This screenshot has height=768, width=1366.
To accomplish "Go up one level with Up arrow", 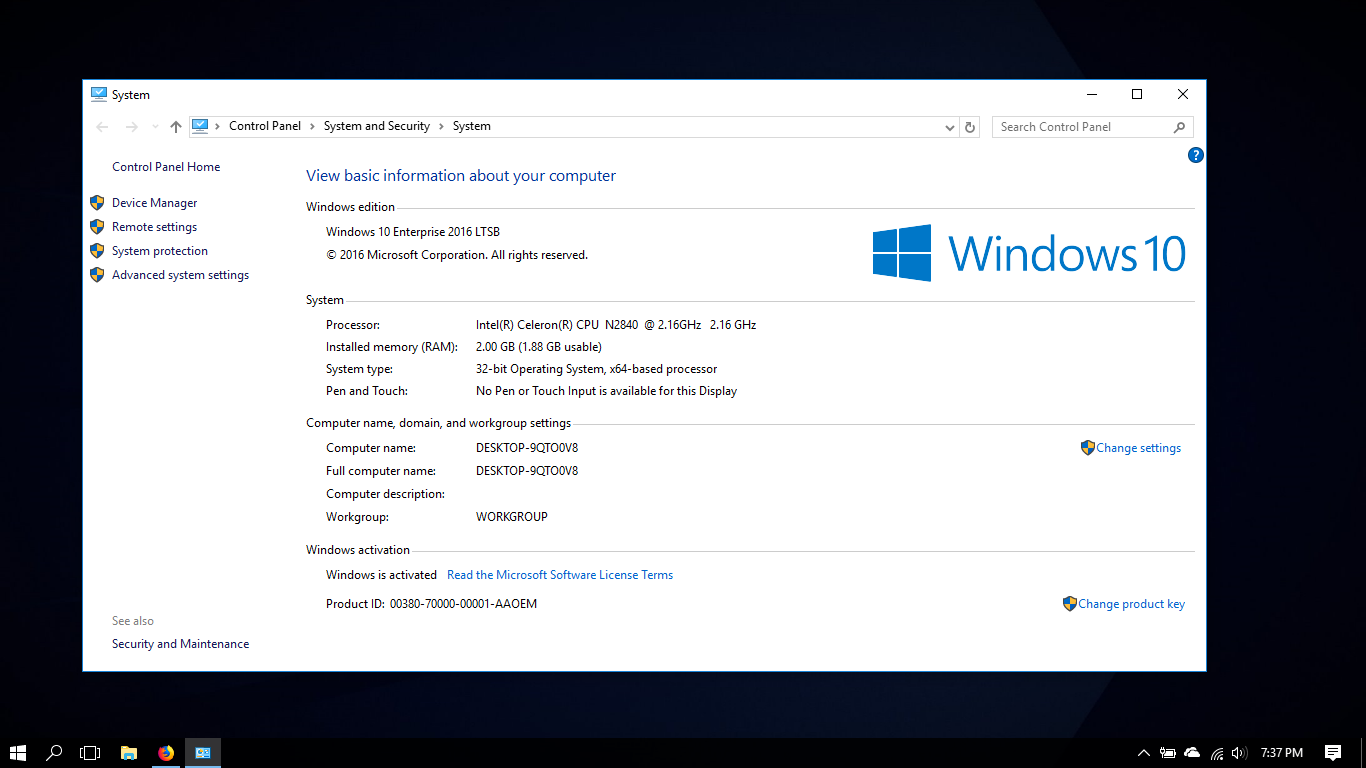I will (x=176, y=127).
